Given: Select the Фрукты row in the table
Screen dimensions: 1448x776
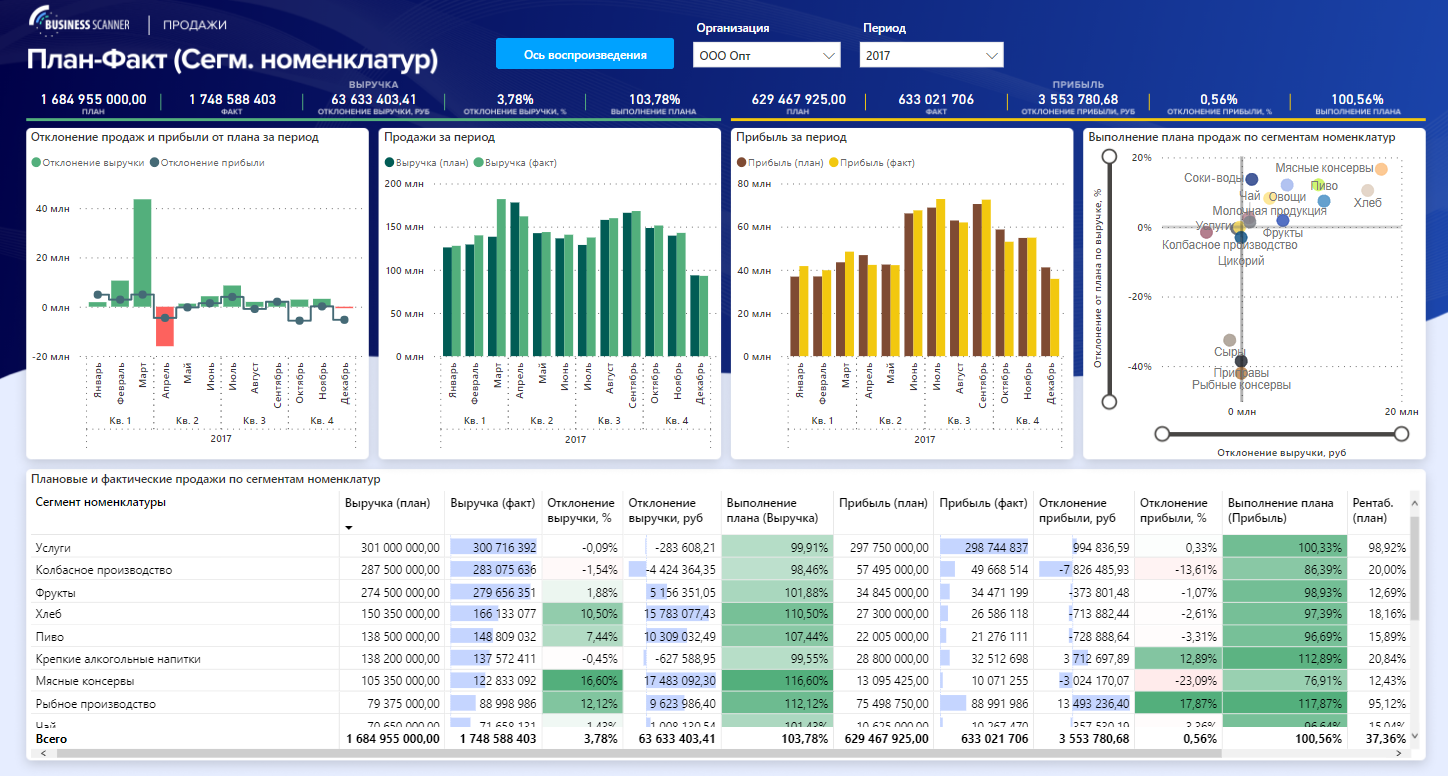Looking at the screenshot, I should (719, 592).
